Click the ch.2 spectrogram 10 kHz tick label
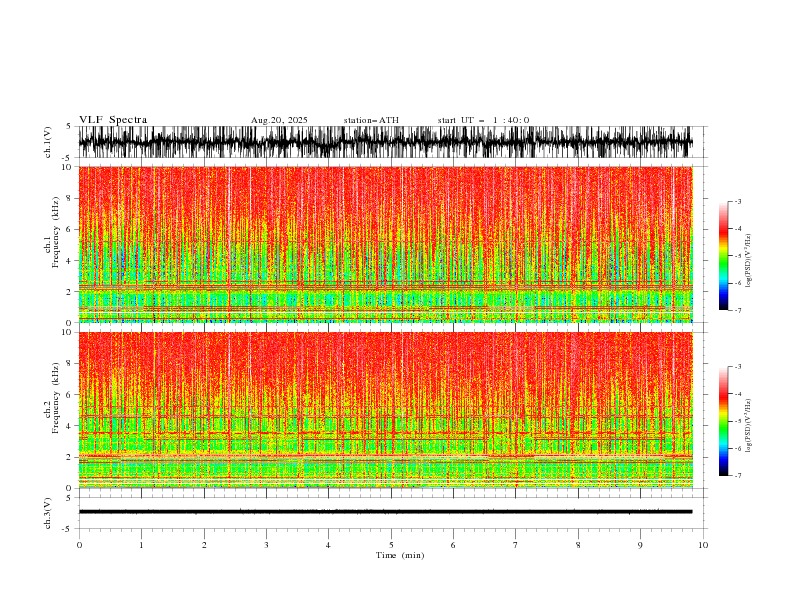This screenshot has width=792, height=612. (x=68, y=332)
